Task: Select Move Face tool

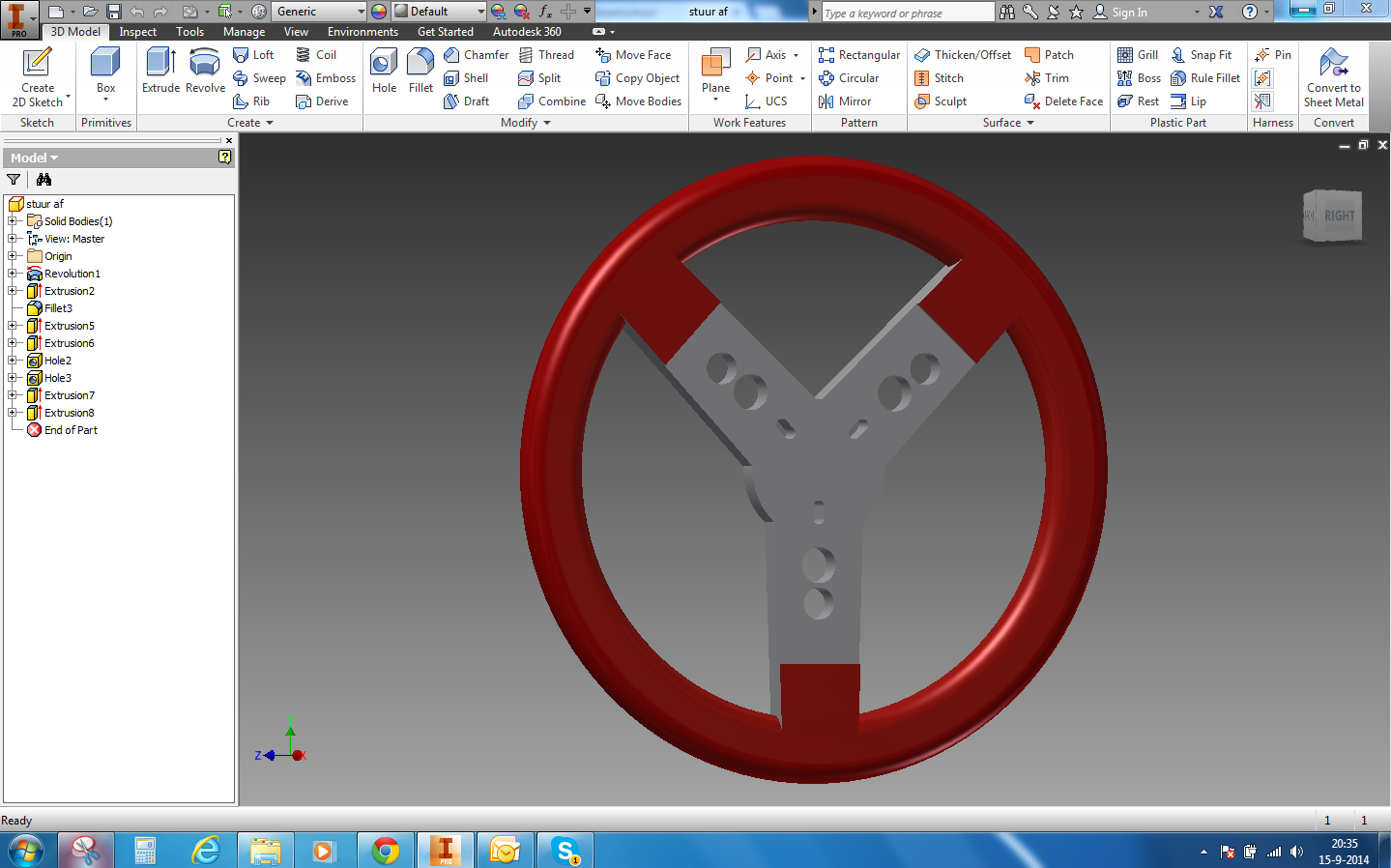Action: click(633, 55)
